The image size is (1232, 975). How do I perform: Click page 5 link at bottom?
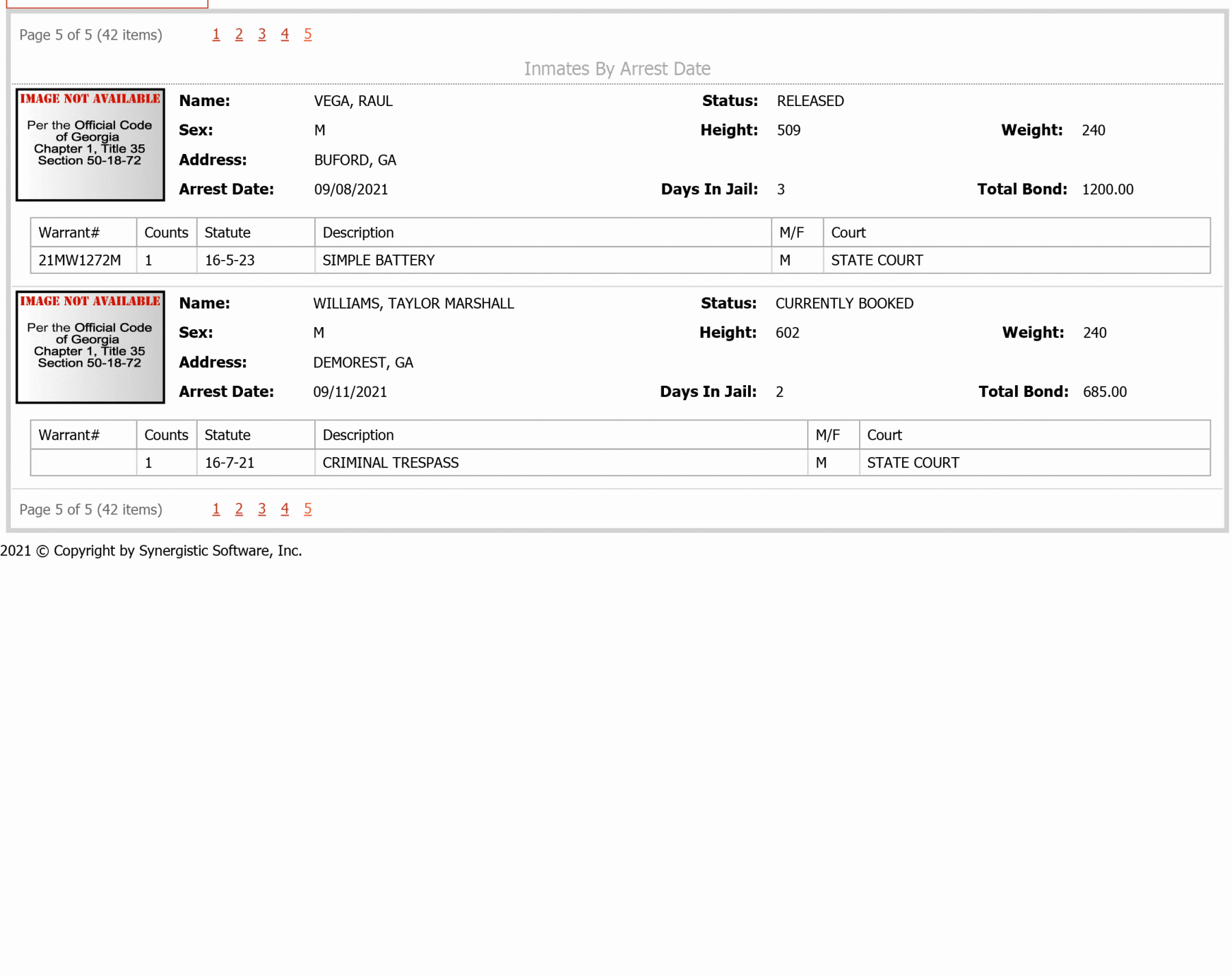tap(308, 509)
